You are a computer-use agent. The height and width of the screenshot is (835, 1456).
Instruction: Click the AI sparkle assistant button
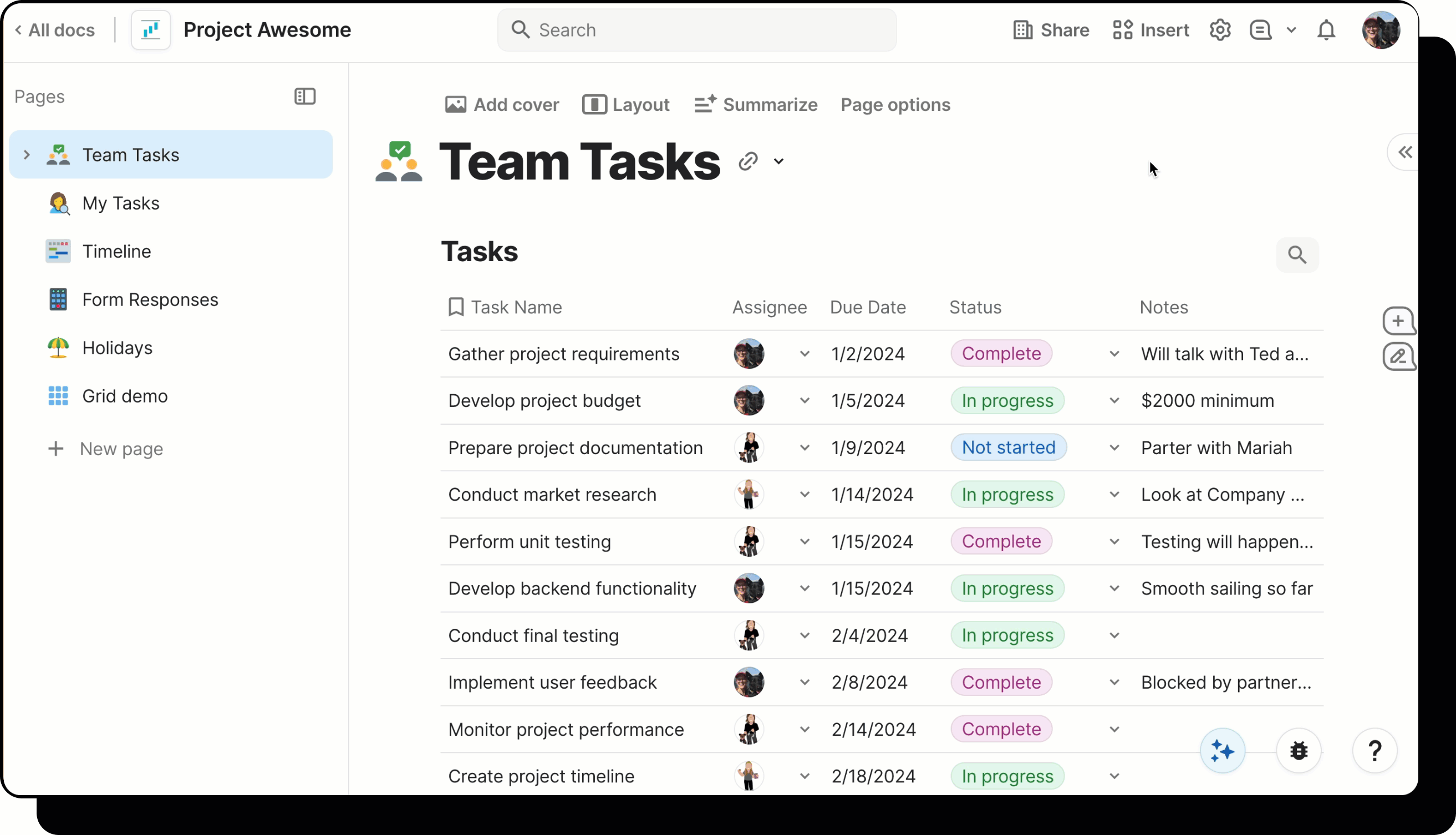click(x=1222, y=751)
